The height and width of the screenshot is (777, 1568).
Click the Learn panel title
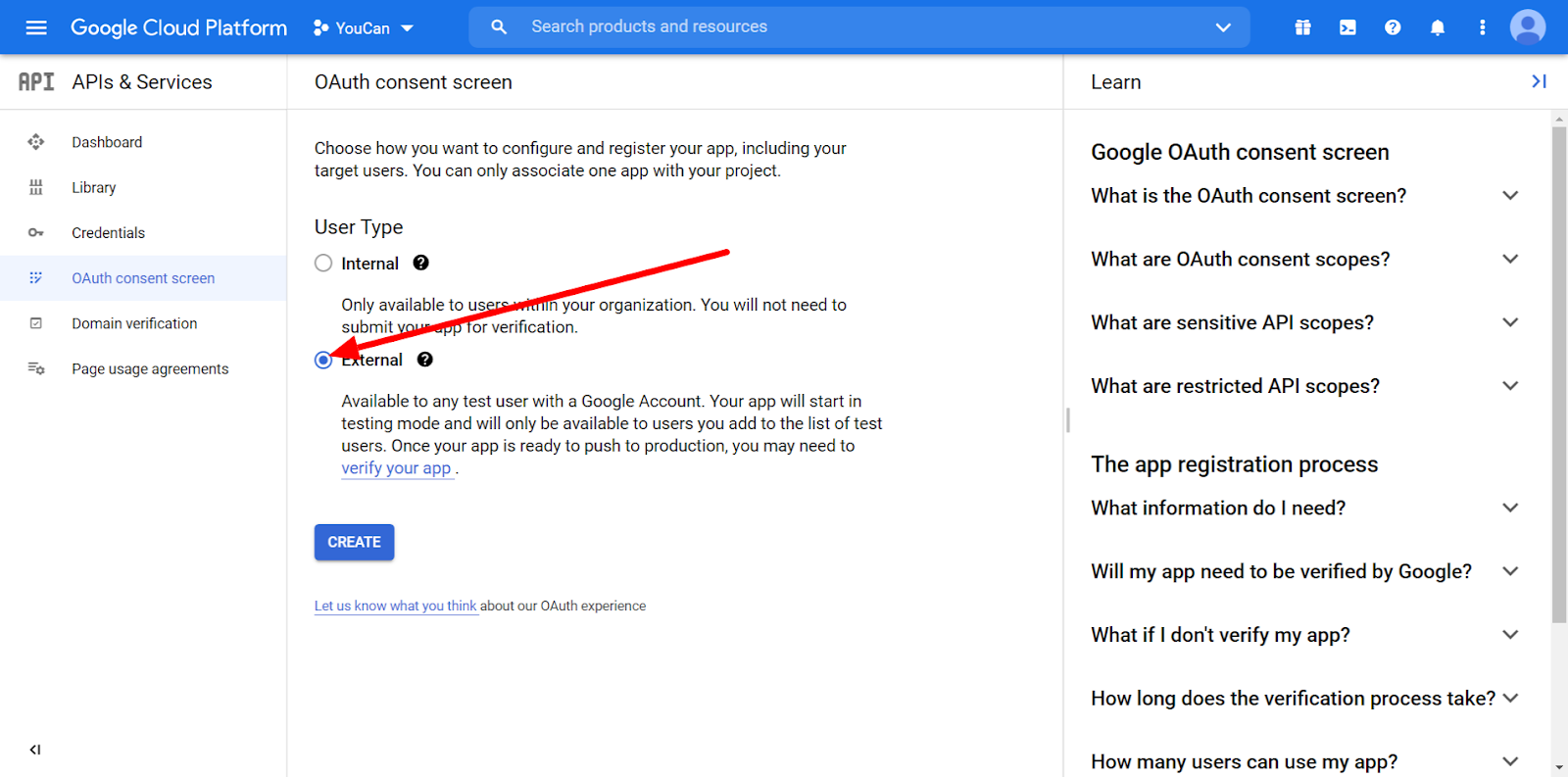point(1116,82)
